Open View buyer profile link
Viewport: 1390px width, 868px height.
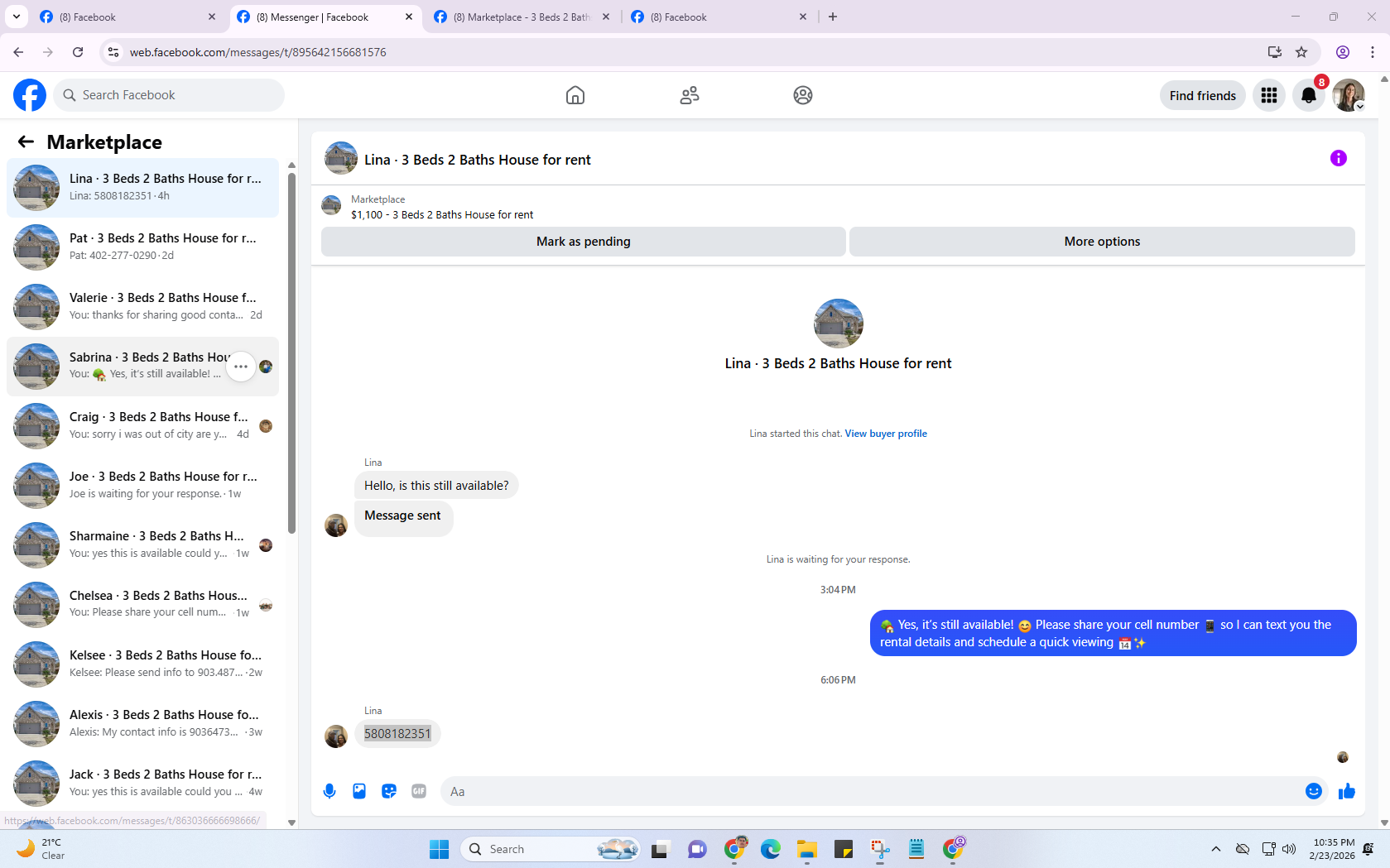click(x=886, y=434)
